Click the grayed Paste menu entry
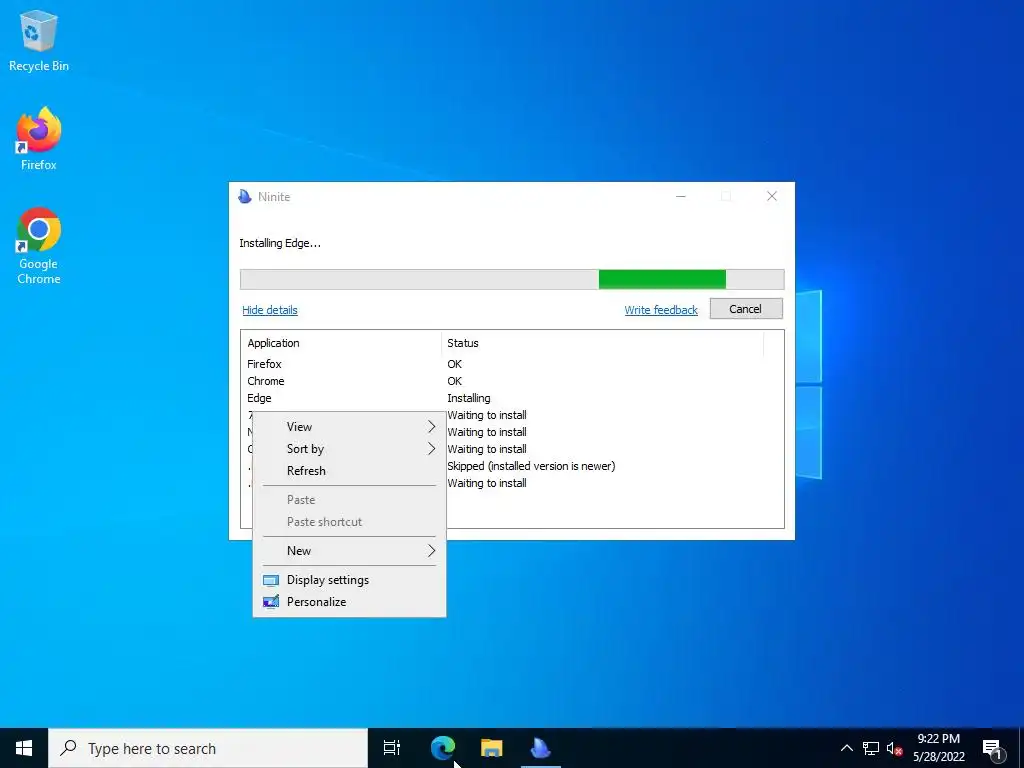The image size is (1024, 768). click(x=349, y=500)
